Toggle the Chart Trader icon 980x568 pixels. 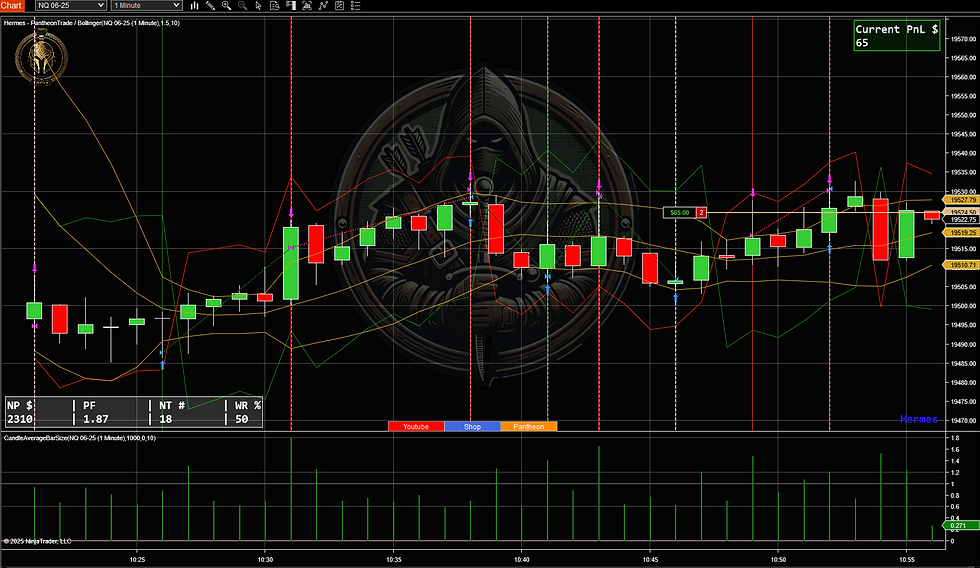pos(291,6)
